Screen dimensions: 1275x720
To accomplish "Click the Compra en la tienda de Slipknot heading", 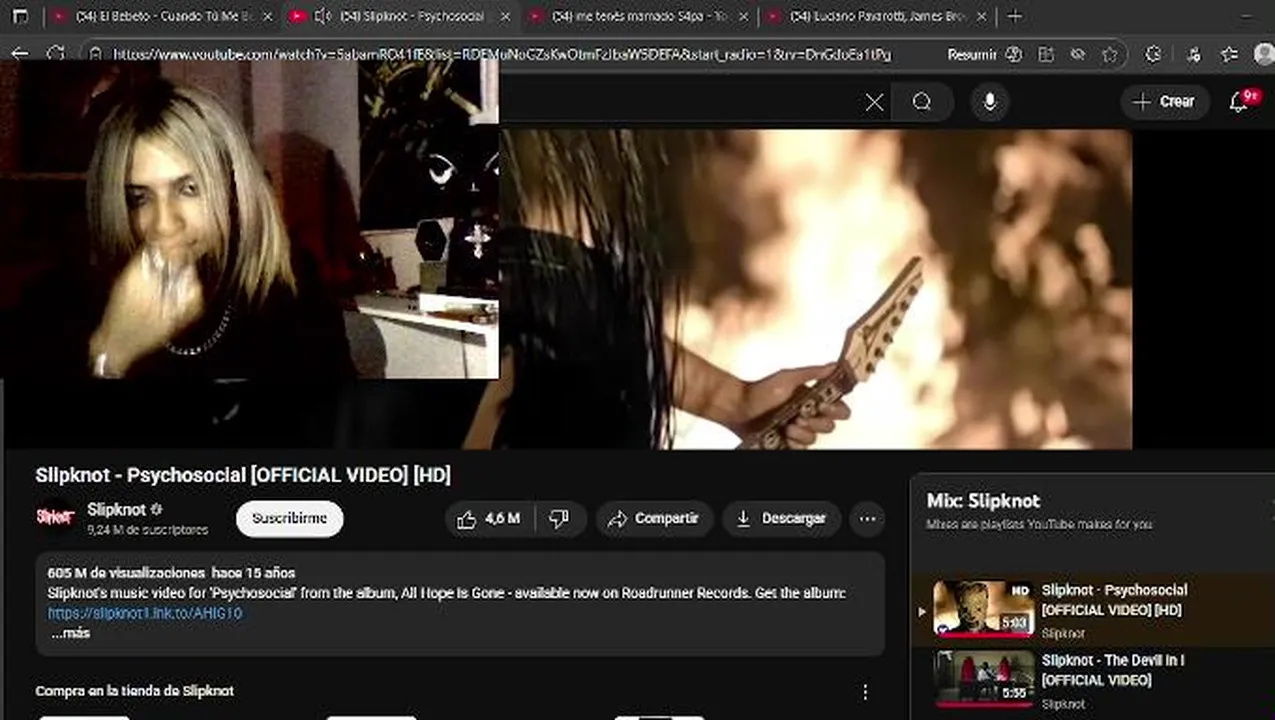I will (x=134, y=691).
